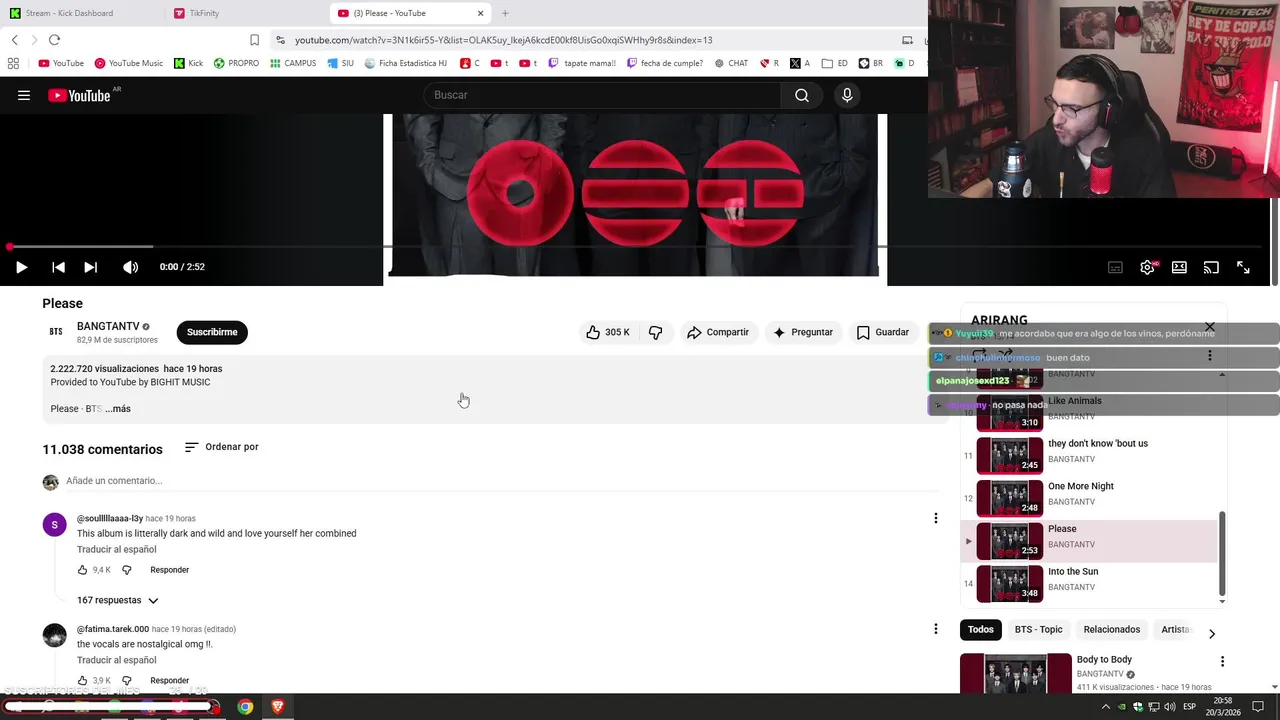
Task: Reply to soullllllaaaa-l3y comment
Action: coord(169,570)
